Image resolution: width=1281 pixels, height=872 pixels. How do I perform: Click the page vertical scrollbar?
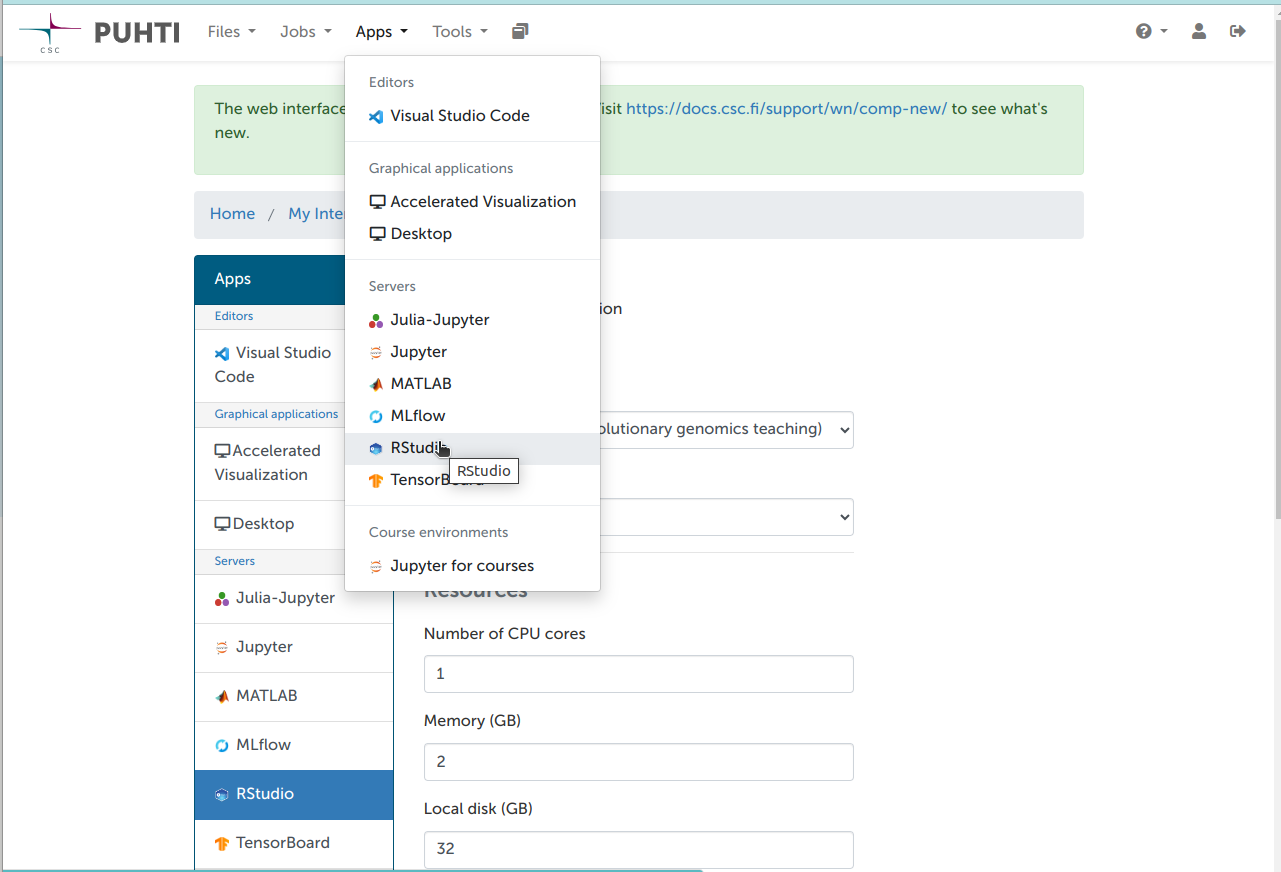[x=1277, y=436]
